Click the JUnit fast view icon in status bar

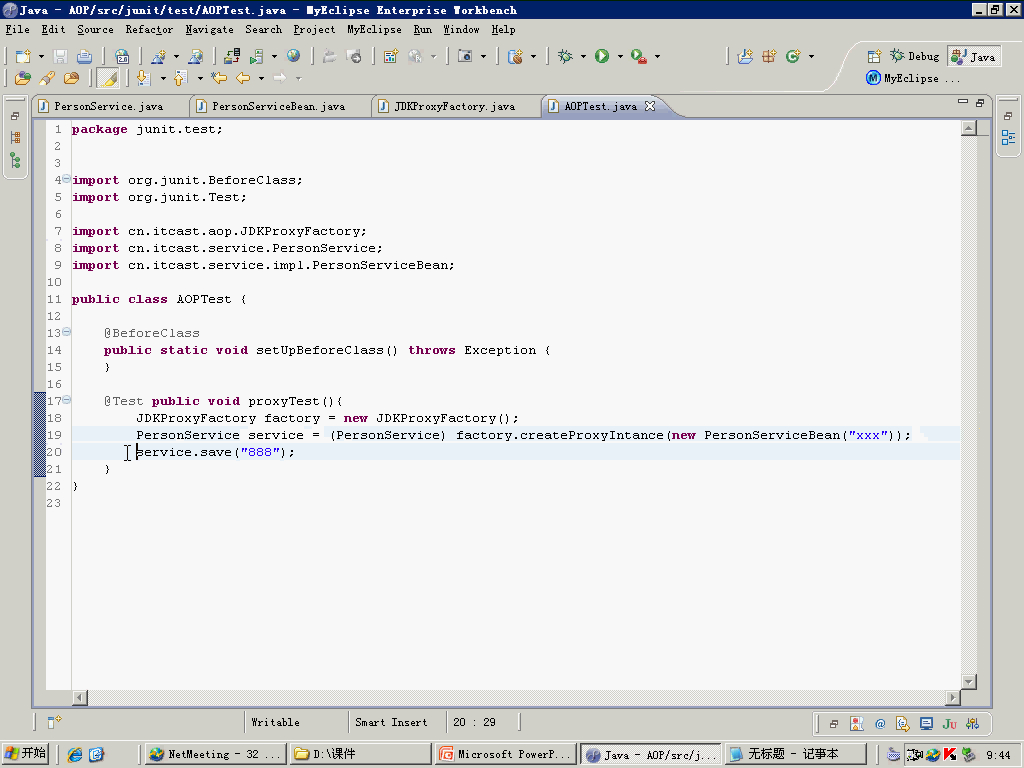tap(950, 724)
